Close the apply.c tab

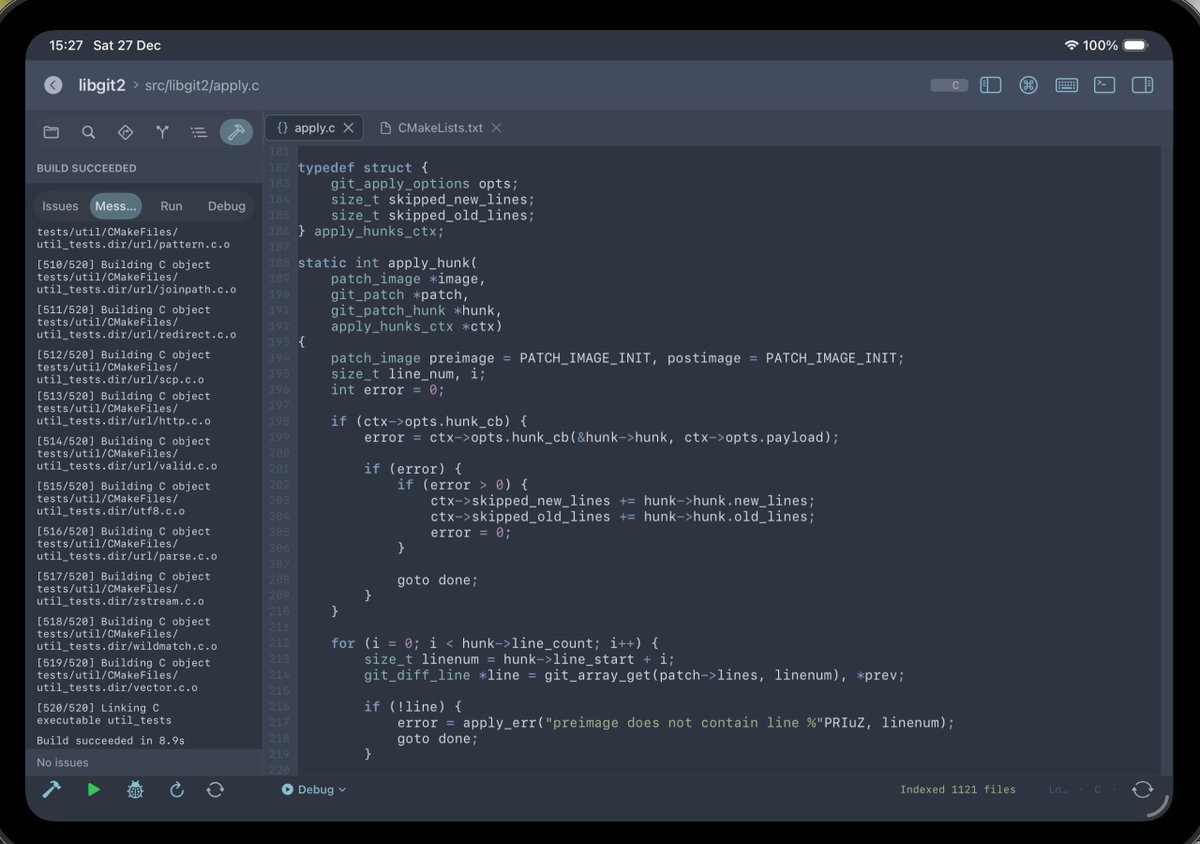pyautogui.click(x=348, y=128)
